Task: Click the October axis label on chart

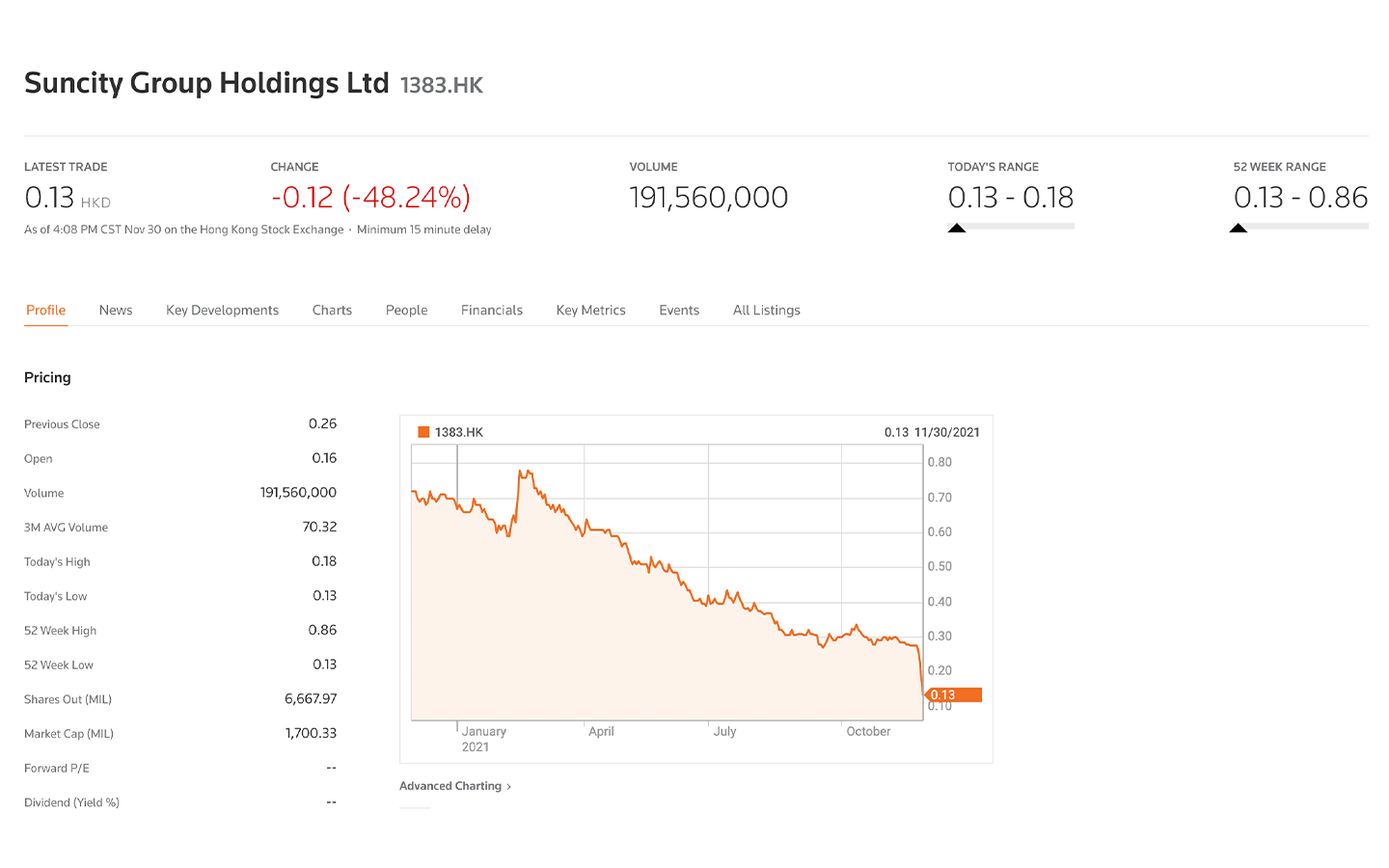Action: pyautogui.click(x=868, y=731)
